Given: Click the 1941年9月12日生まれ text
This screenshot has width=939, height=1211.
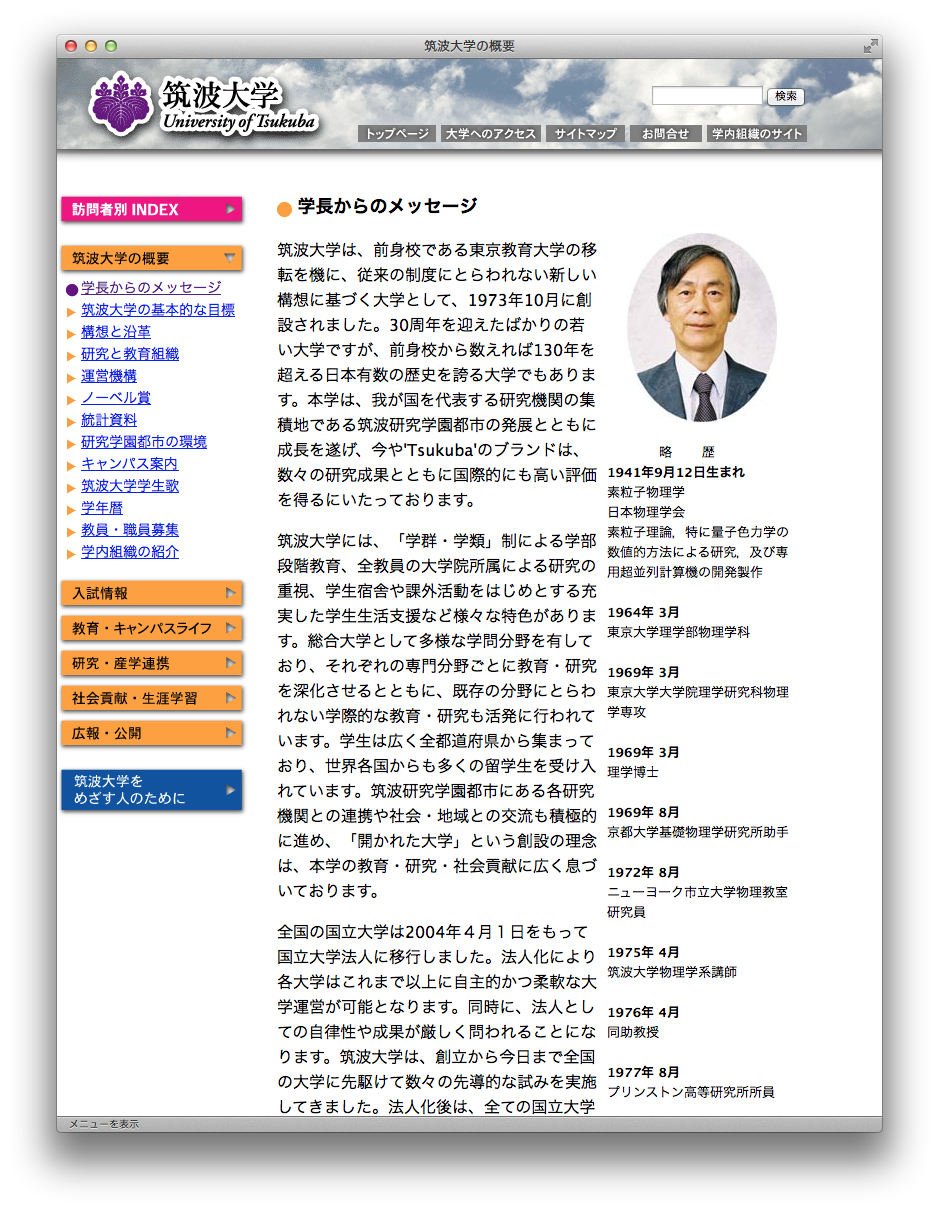Looking at the screenshot, I should click(x=676, y=472).
